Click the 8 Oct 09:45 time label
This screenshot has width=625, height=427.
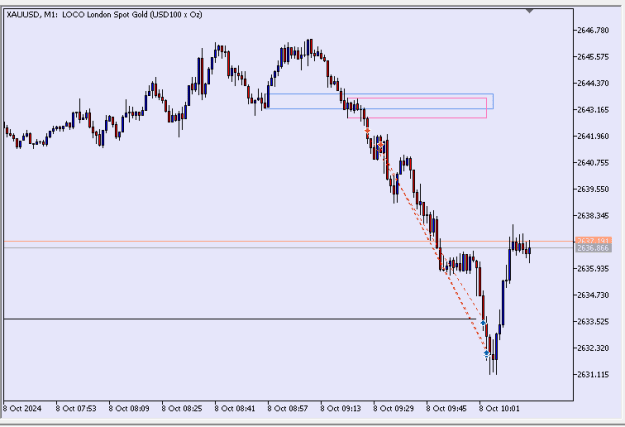click(446, 409)
